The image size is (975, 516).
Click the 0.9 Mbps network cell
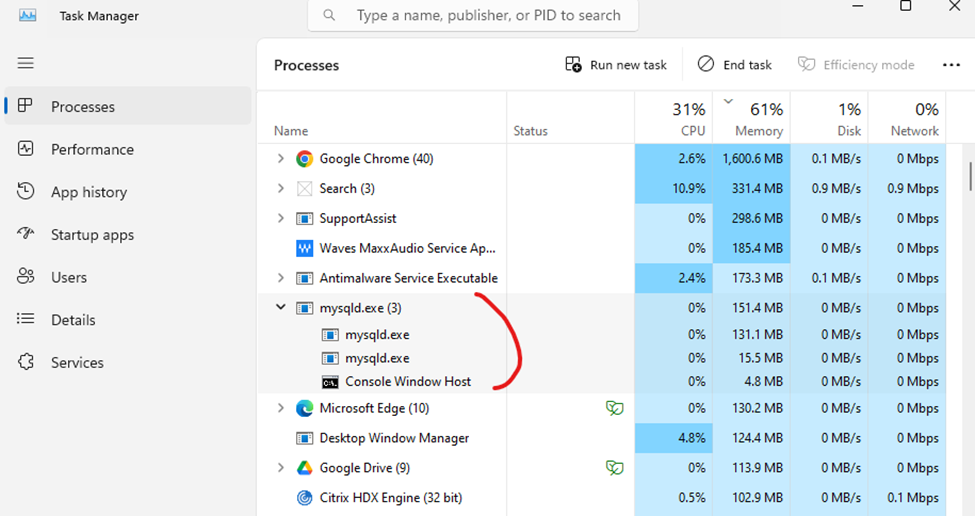pyautogui.click(x=907, y=188)
